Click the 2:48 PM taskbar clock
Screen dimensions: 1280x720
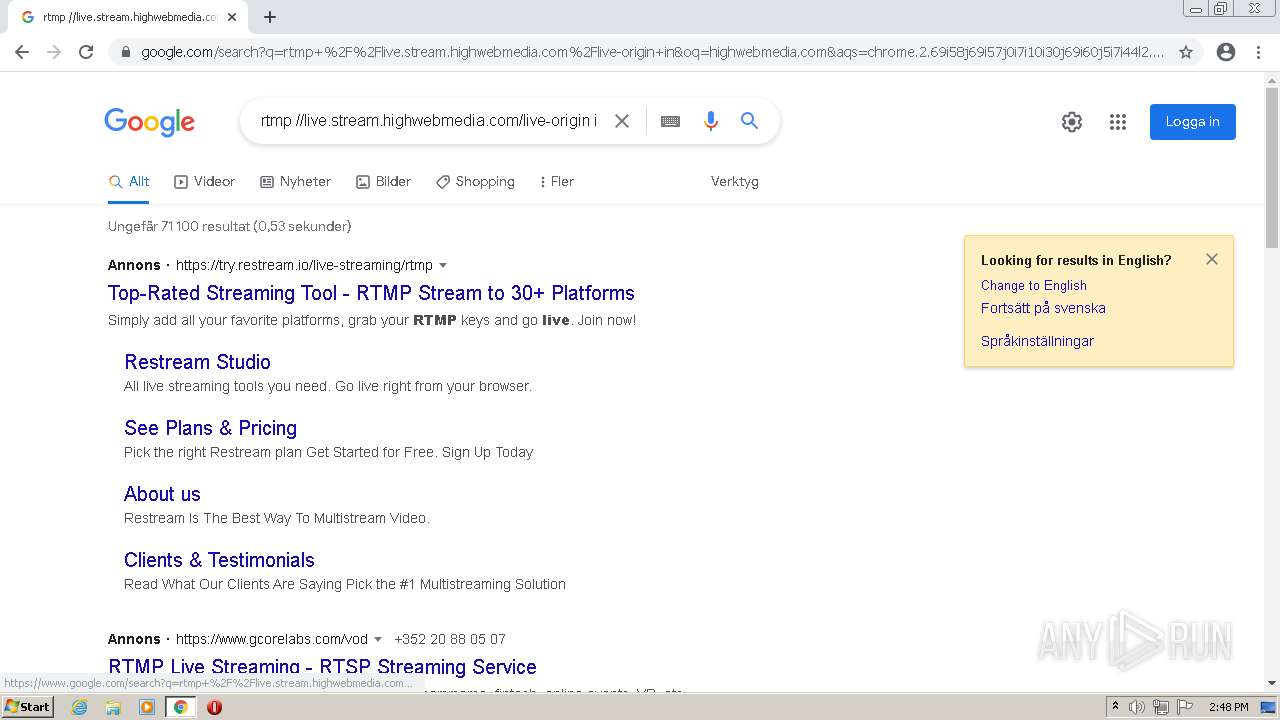coord(1229,707)
